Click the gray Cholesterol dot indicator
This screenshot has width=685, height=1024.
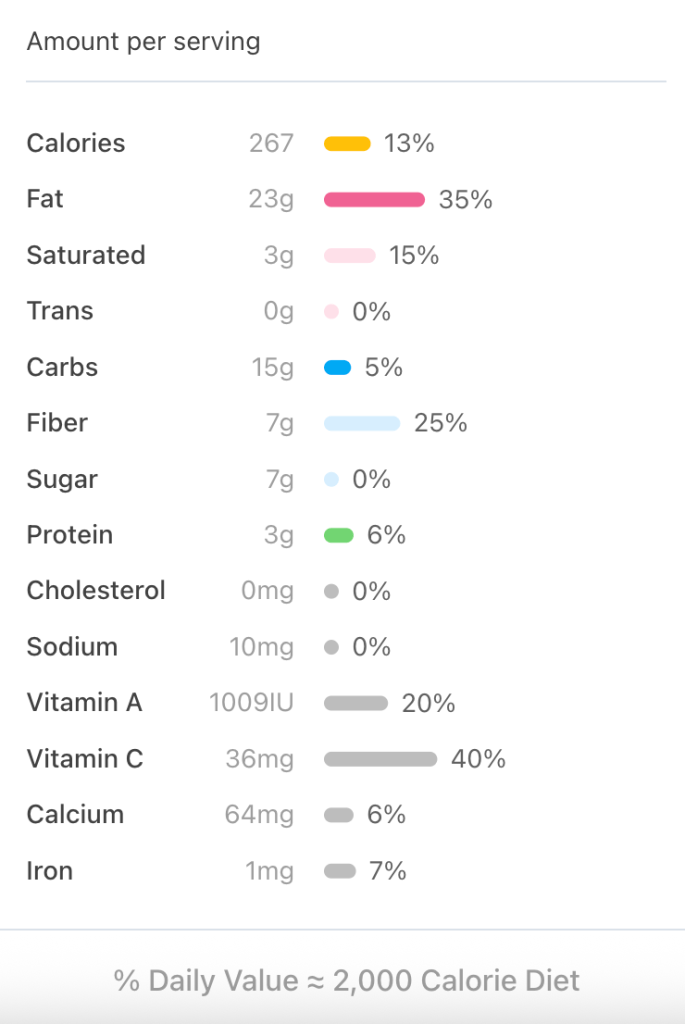332,592
